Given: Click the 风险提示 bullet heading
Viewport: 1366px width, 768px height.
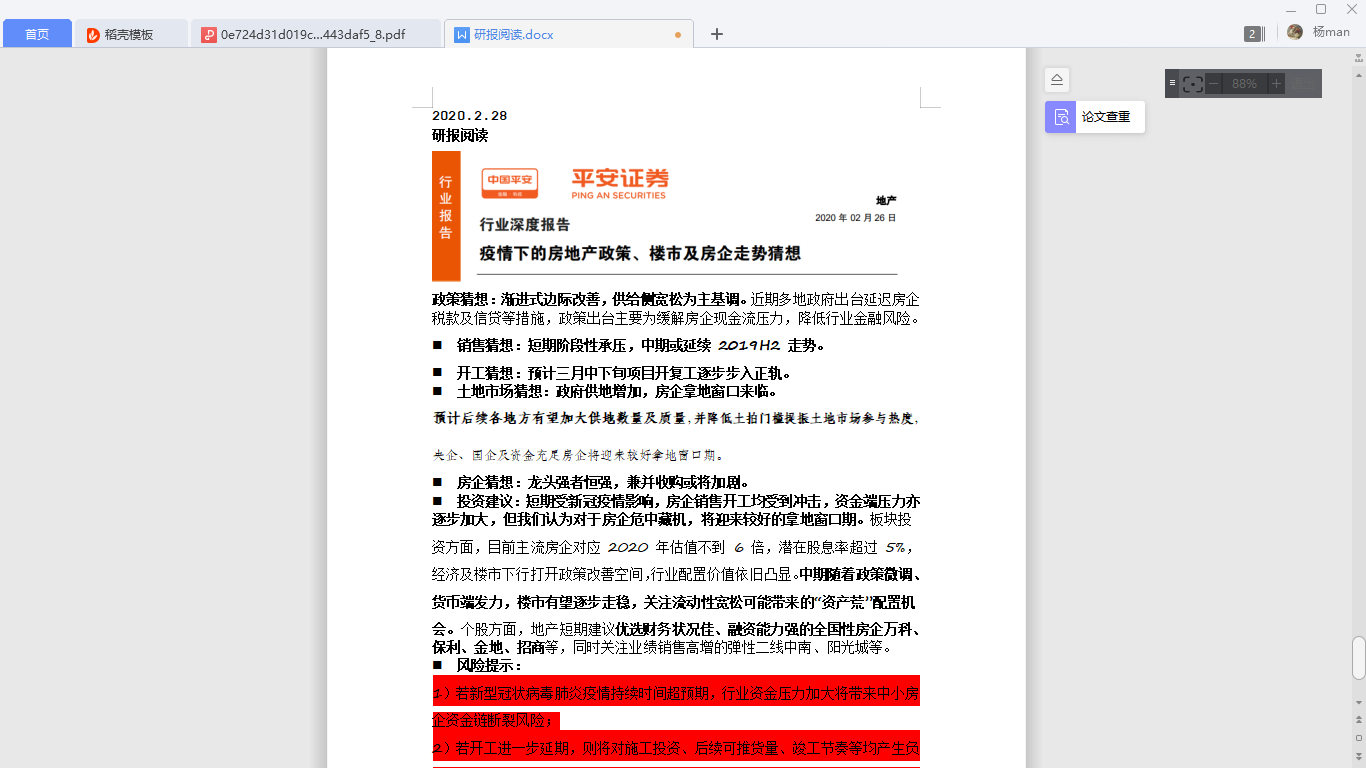Looking at the screenshot, I should pos(478,665).
